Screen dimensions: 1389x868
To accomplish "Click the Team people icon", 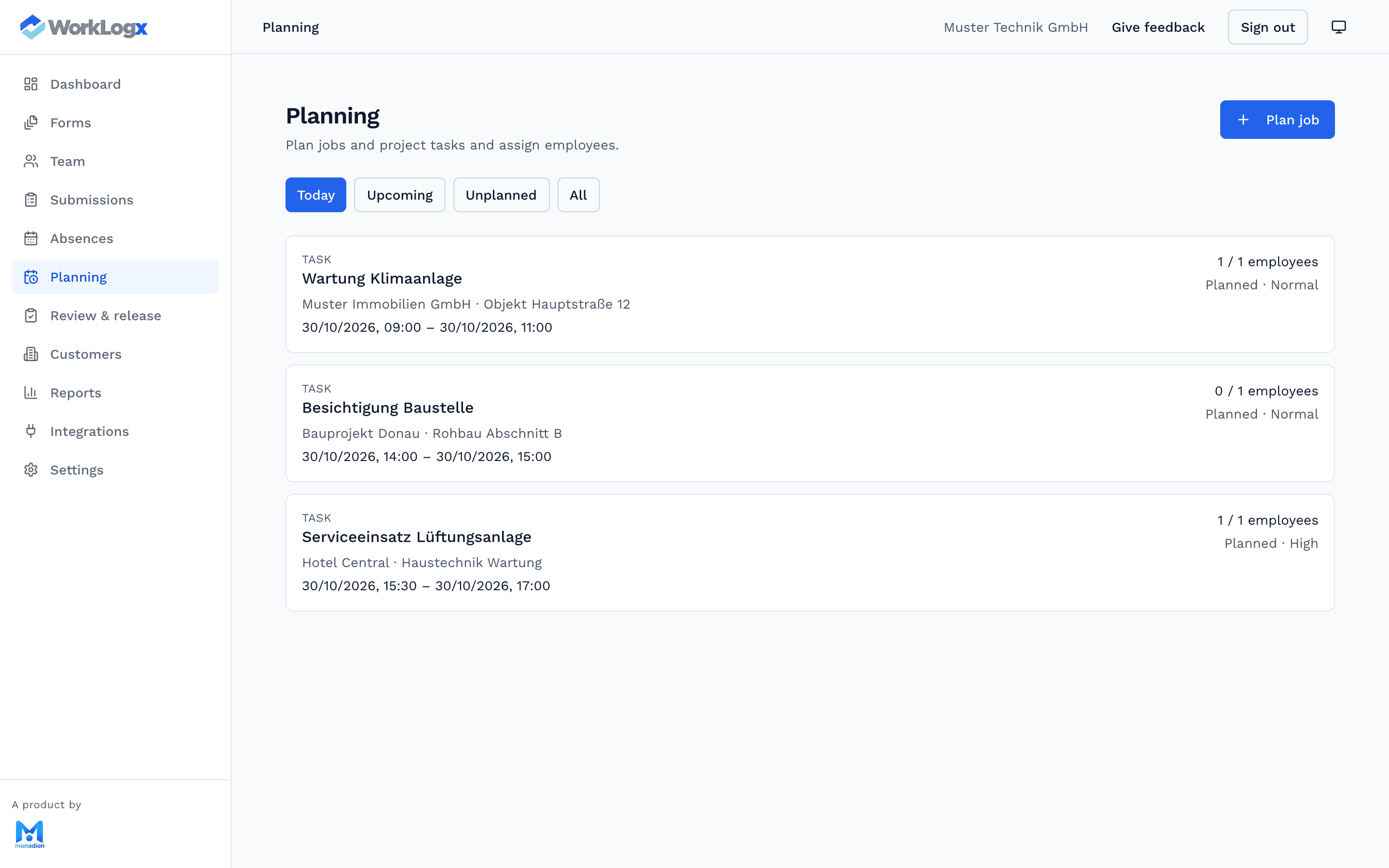I will coord(31,162).
